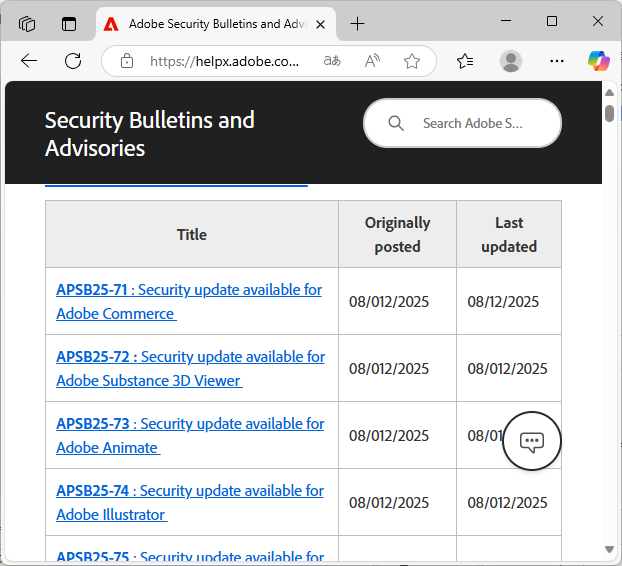The width and height of the screenshot is (622, 566).
Task: Click the translate page icon
Action: tap(332, 61)
